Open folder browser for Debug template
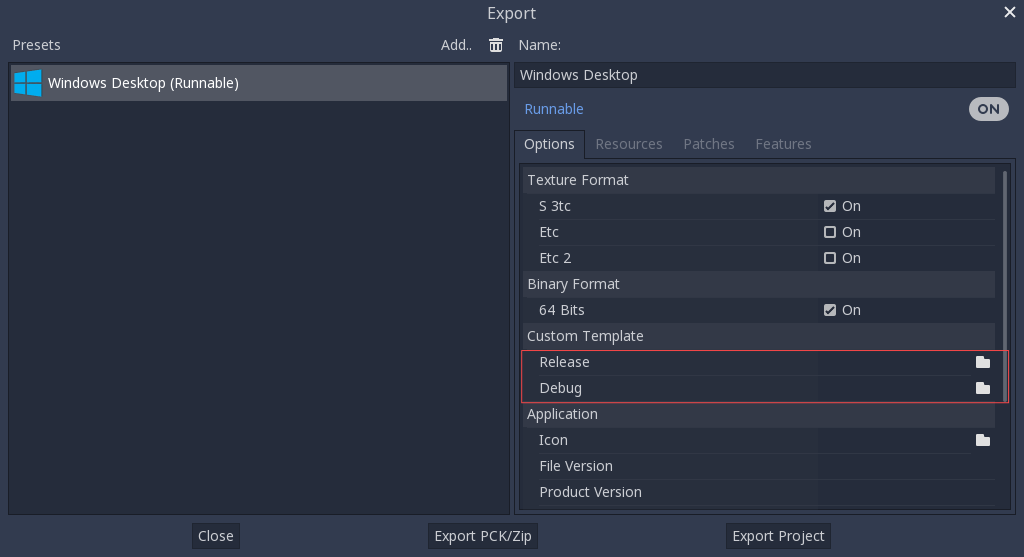This screenshot has width=1024, height=557. tap(982, 388)
